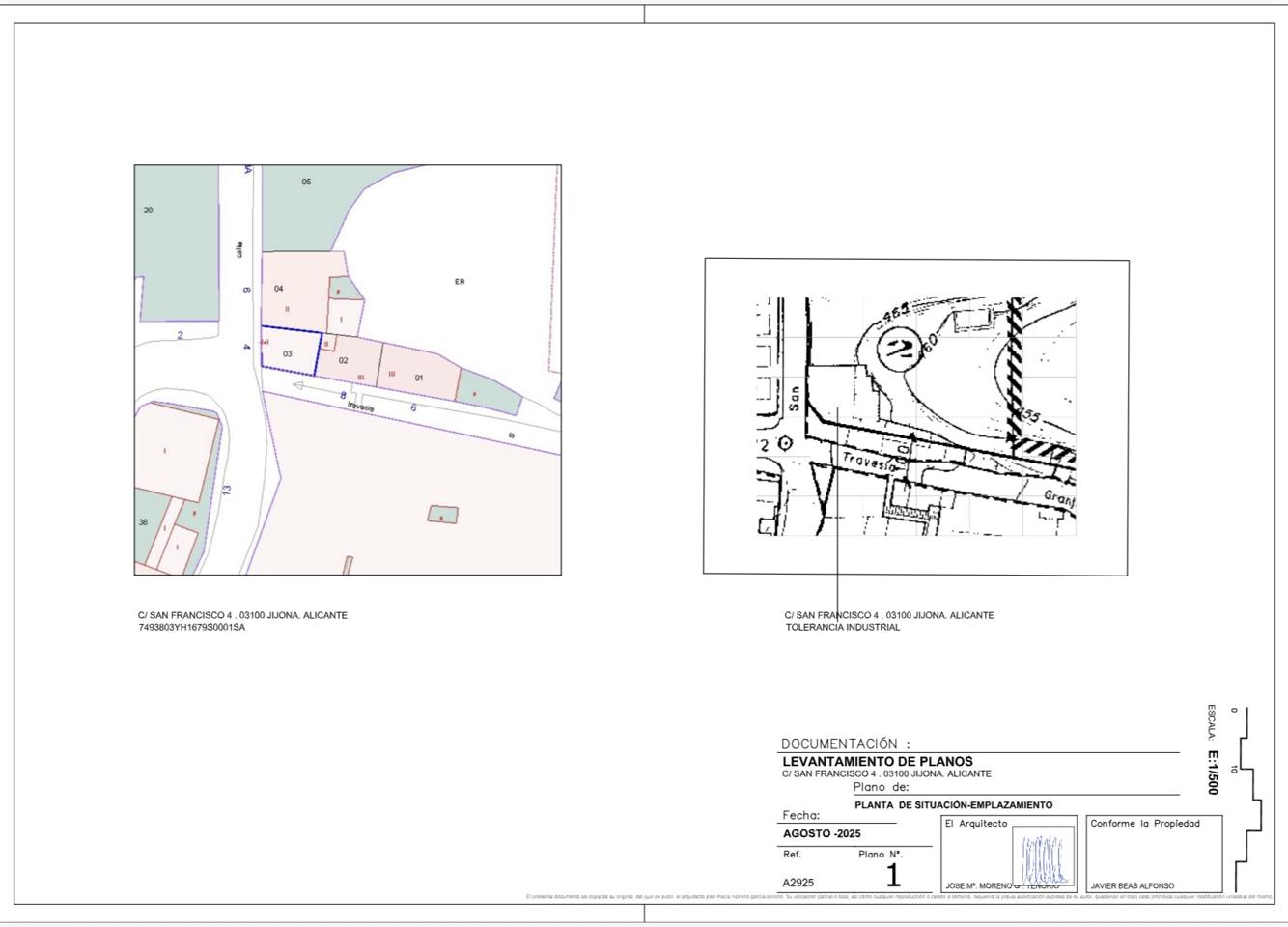Image resolution: width=1288 pixels, height=927 pixels.
Task: Click the architect's blue signature stamp
Action: (1043, 857)
